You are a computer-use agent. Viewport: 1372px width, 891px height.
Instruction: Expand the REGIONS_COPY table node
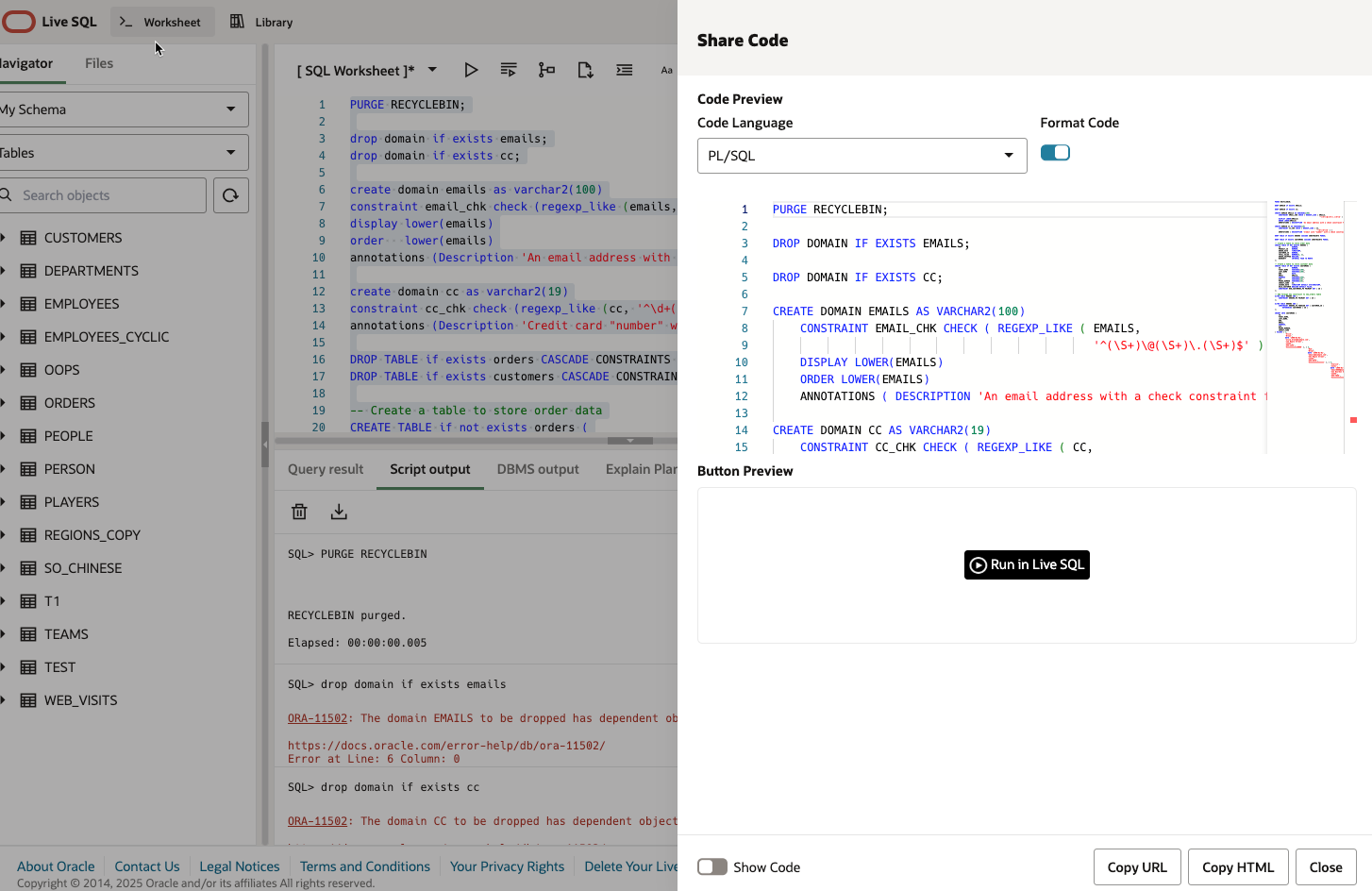[x=4, y=534]
